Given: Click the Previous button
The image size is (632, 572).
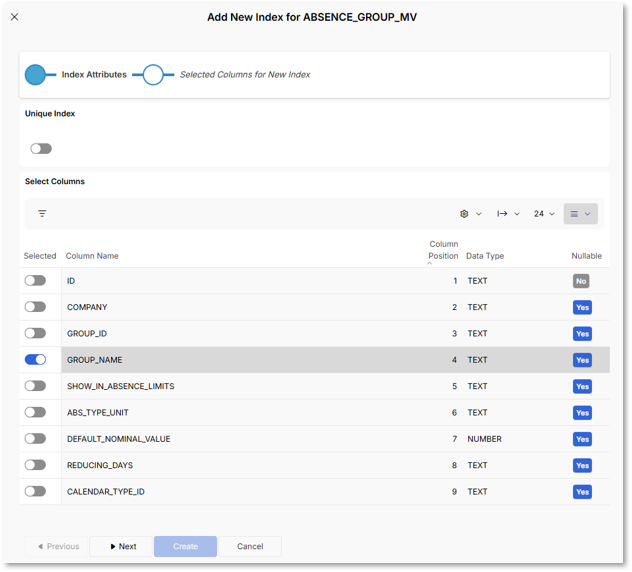Looking at the screenshot, I should 56,547.
